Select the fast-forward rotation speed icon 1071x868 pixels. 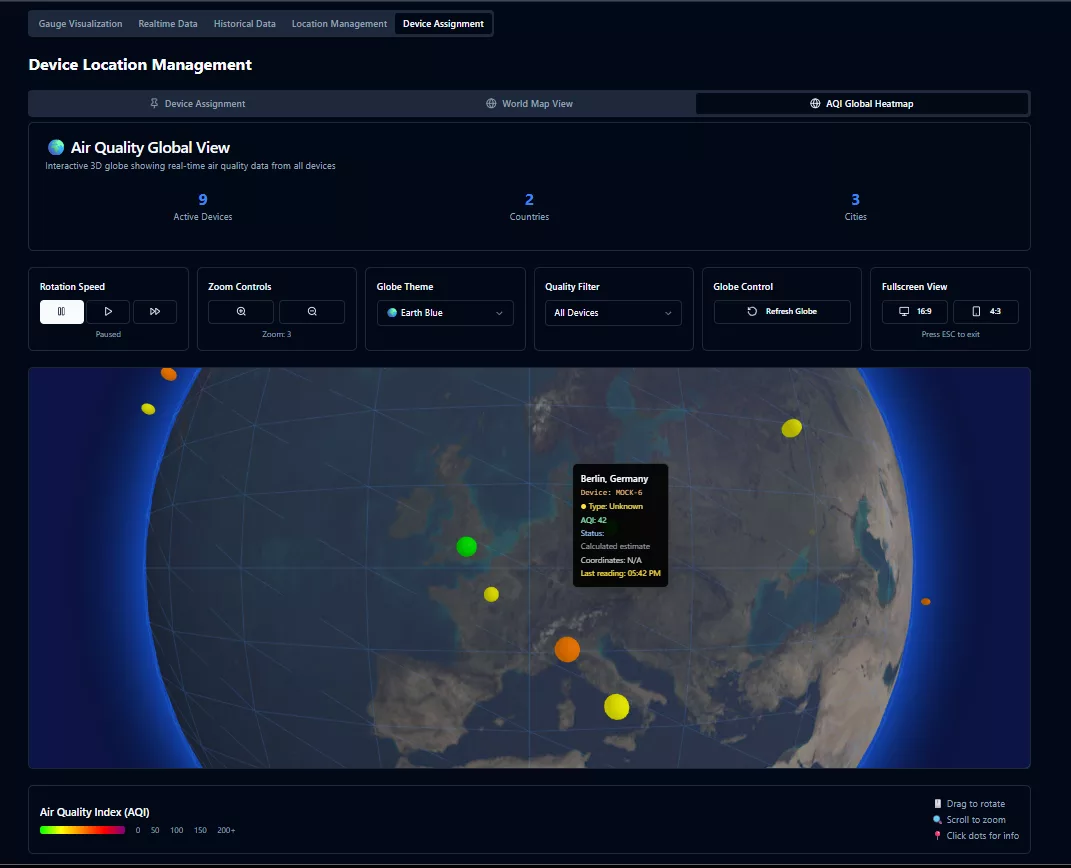click(155, 311)
